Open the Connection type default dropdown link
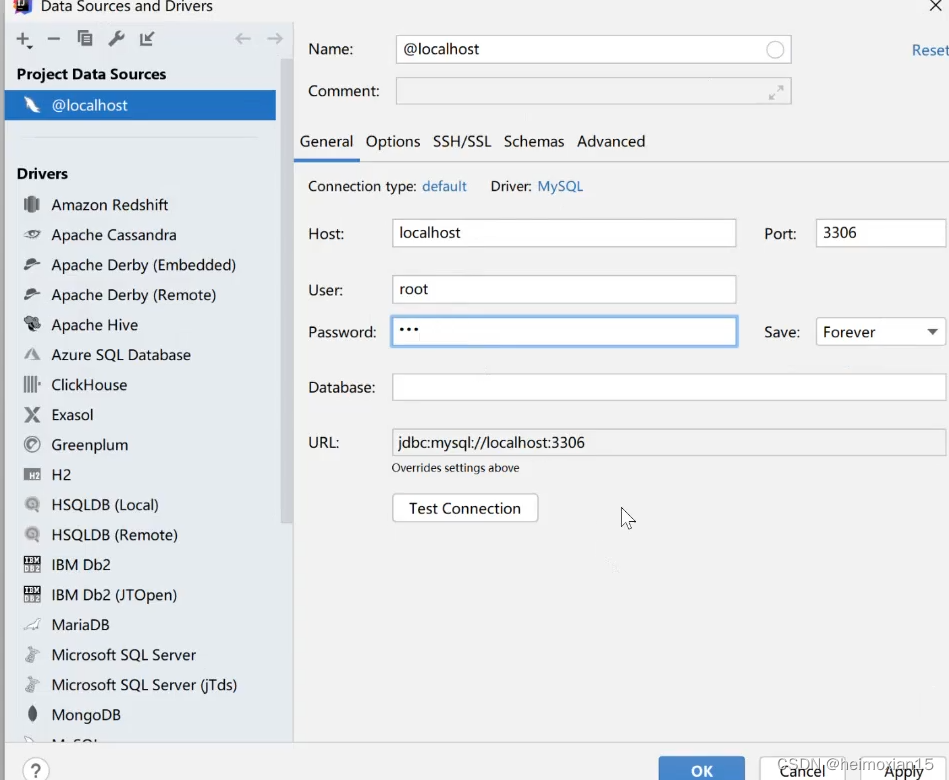Image resolution: width=949 pixels, height=780 pixels. click(x=444, y=186)
